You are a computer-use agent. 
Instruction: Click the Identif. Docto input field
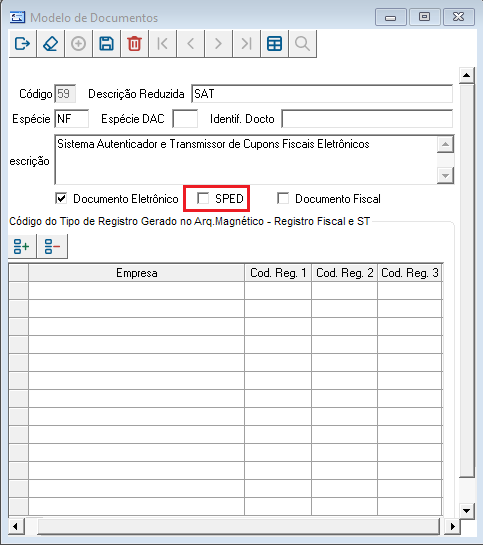(x=367, y=119)
